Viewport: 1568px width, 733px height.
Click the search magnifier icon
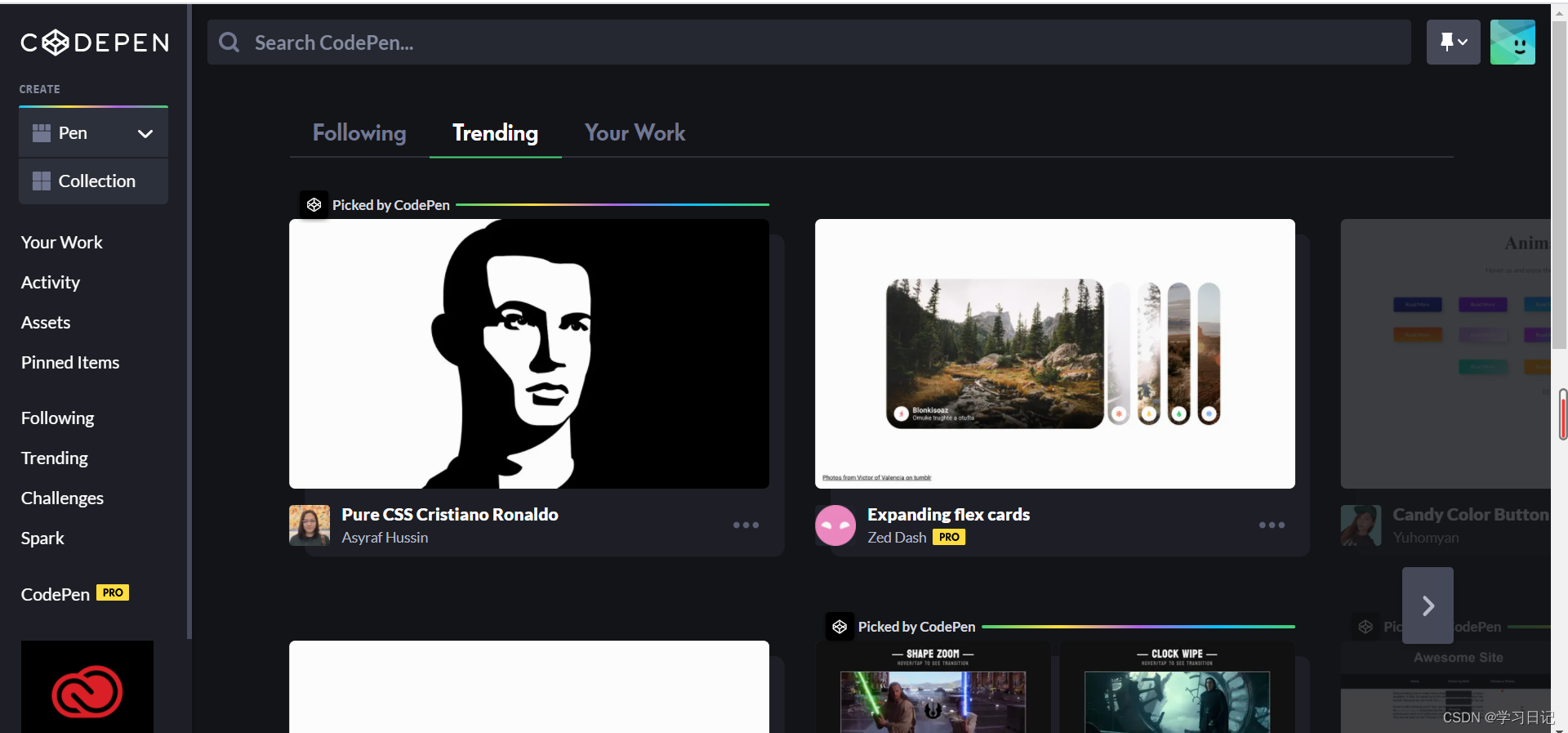pyautogui.click(x=229, y=42)
